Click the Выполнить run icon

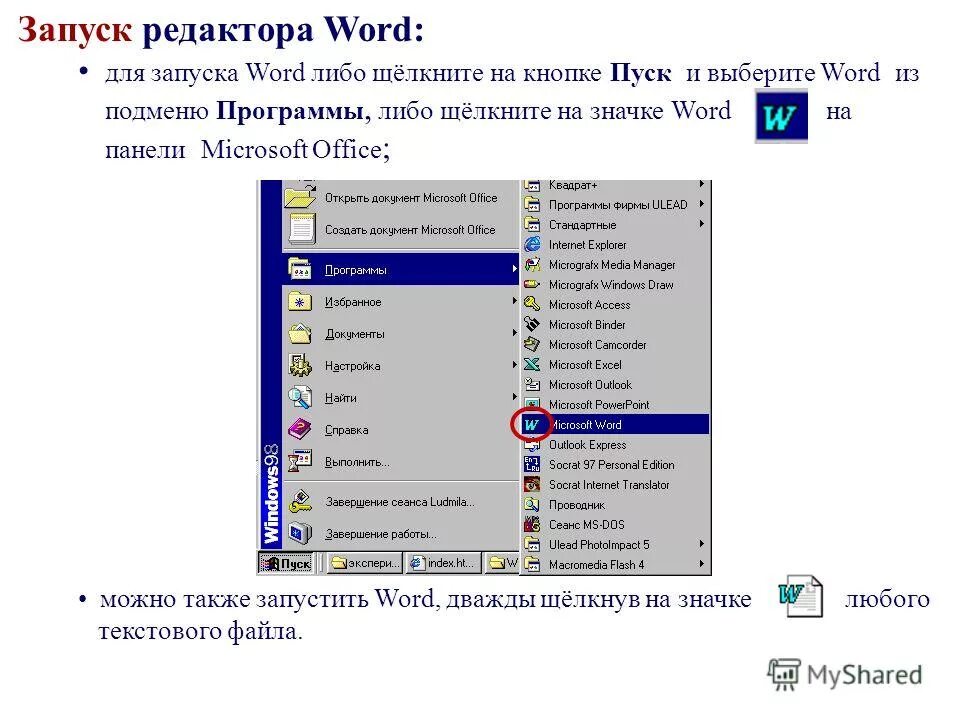coord(300,461)
